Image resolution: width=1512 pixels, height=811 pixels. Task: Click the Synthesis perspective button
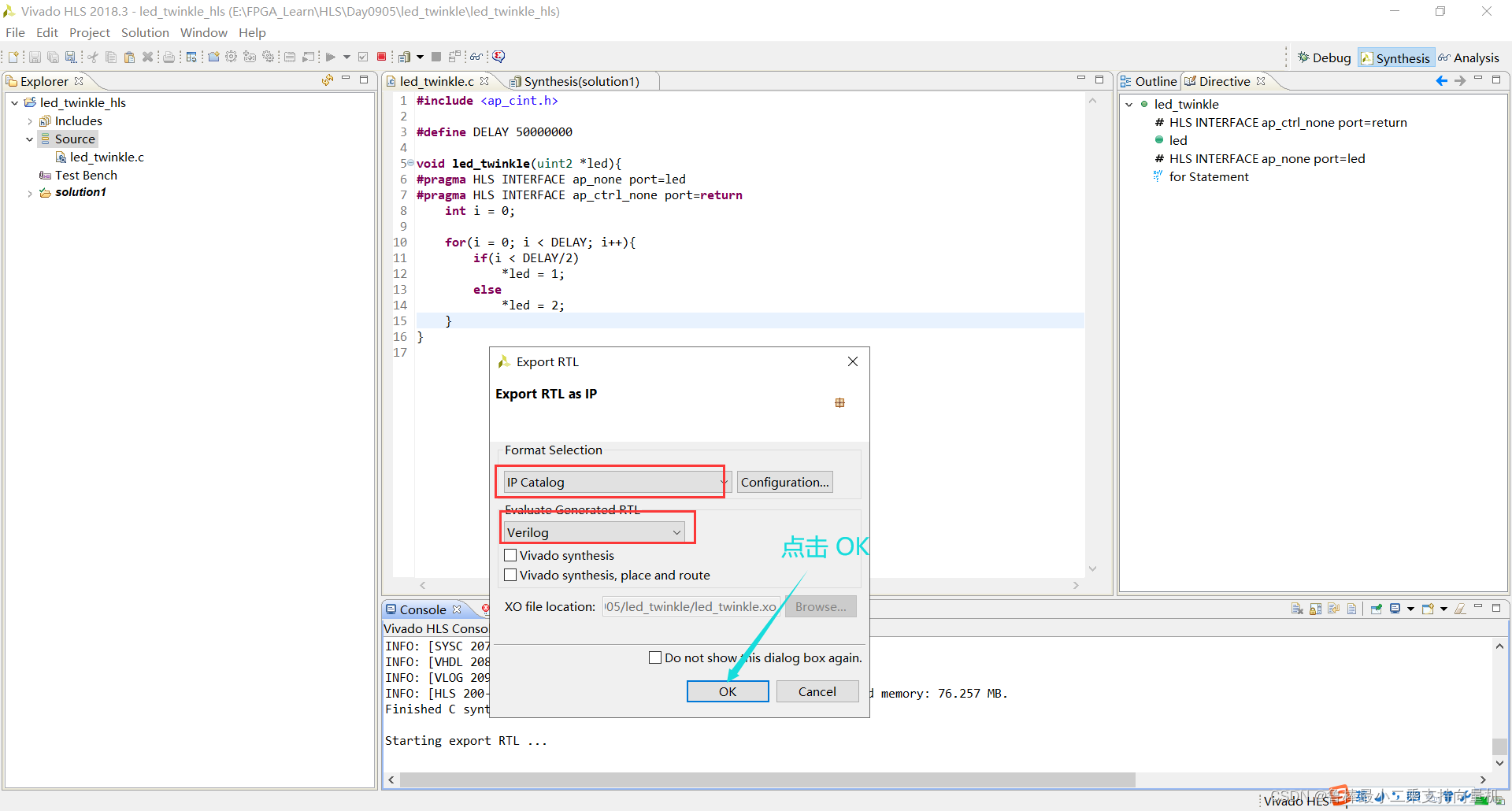pyautogui.click(x=1395, y=57)
